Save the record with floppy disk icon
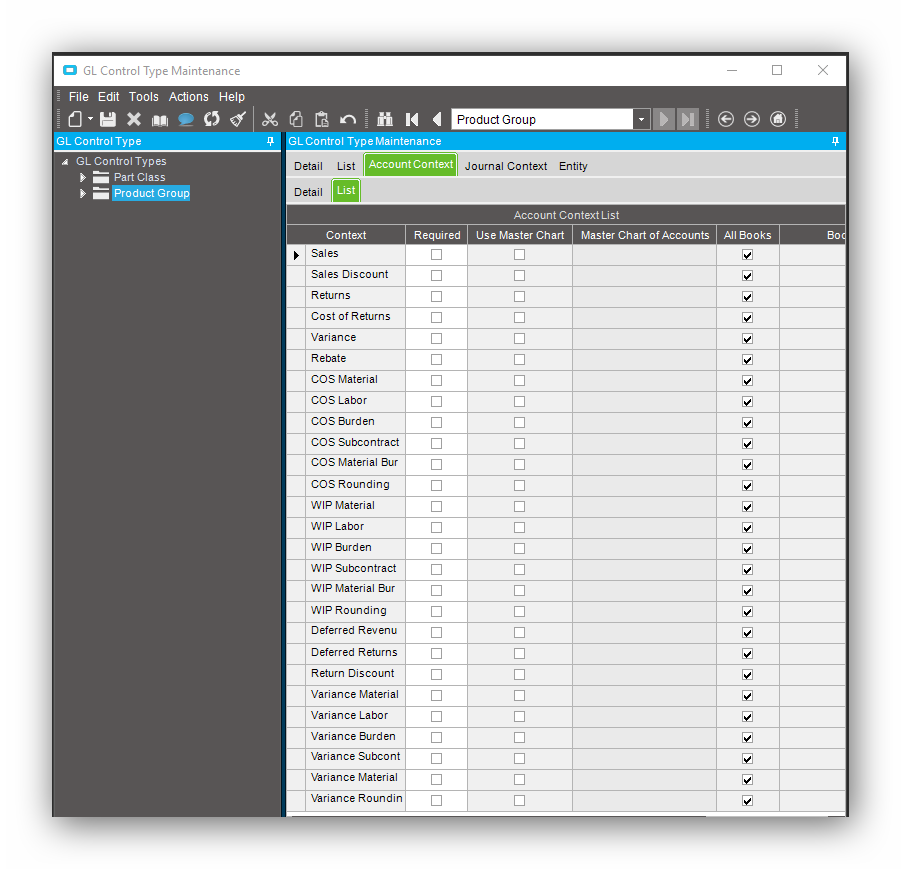Viewport: 901px width, 869px height. (x=108, y=119)
